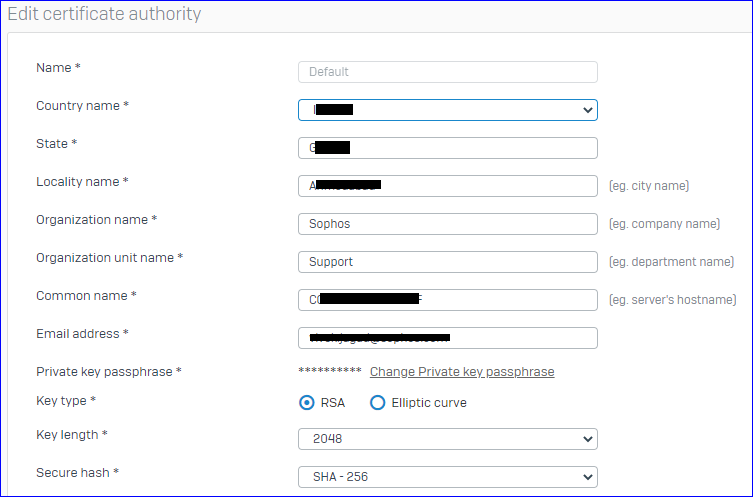Image resolution: width=753 pixels, height=497 pixels.
Task: Click the 'Email address *' label
Action: tap(82, 333)
